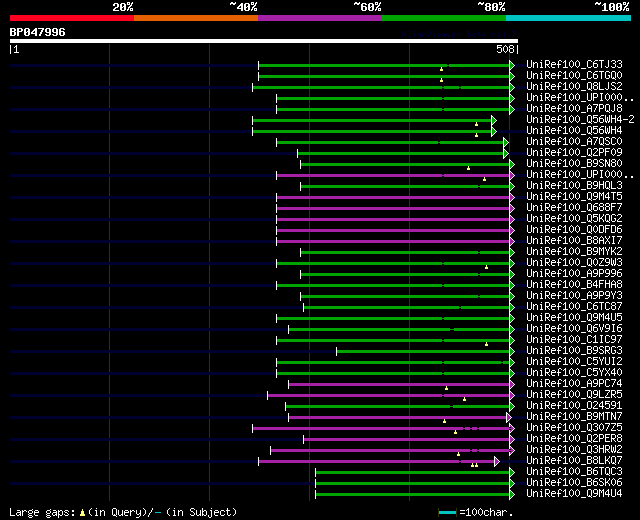
Task: Open hit UniRef100_Q2PER8
Action: pos(574,439)
